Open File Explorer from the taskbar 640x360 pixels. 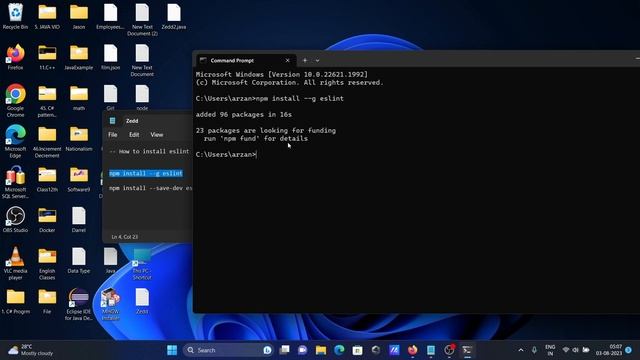321,350
